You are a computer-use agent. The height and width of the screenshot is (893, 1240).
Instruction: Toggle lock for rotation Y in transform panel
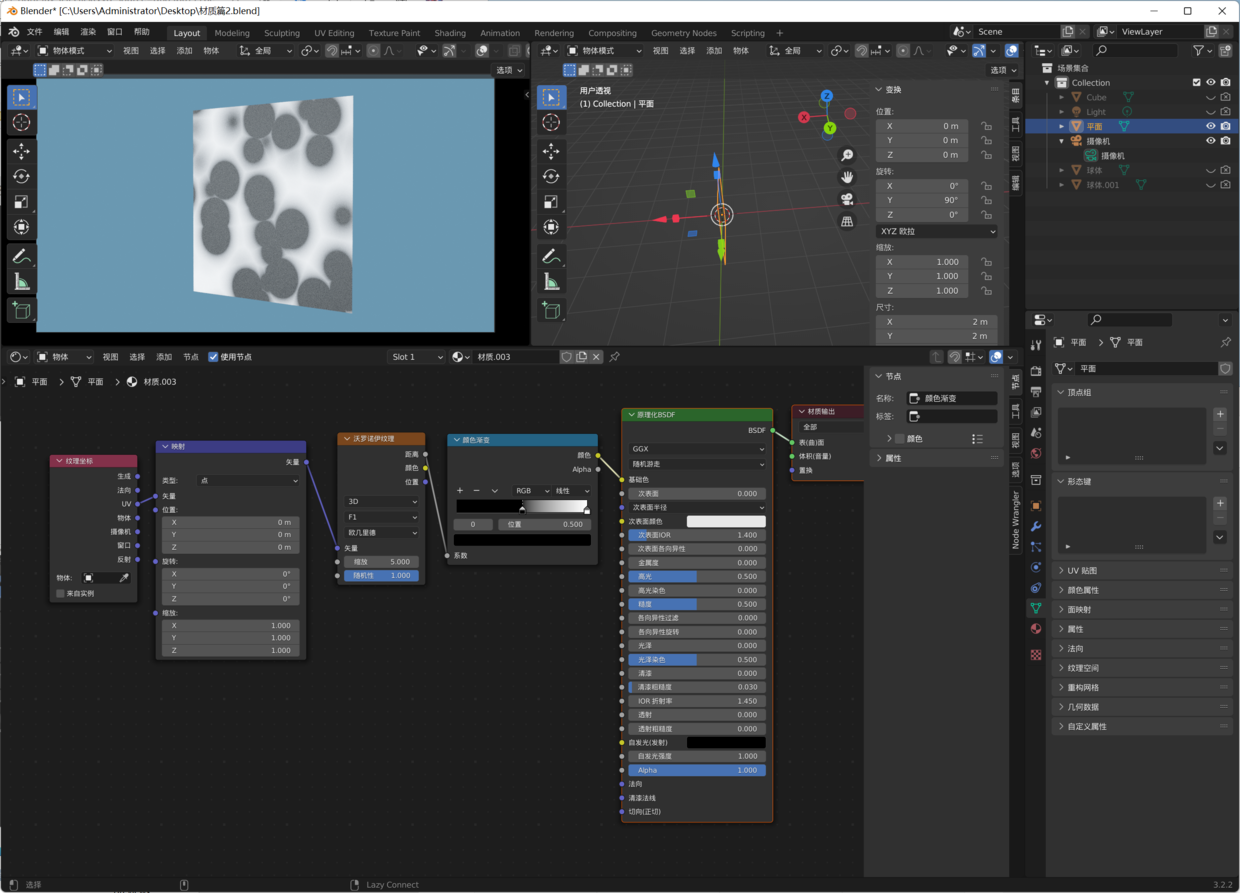pos(986,200)
